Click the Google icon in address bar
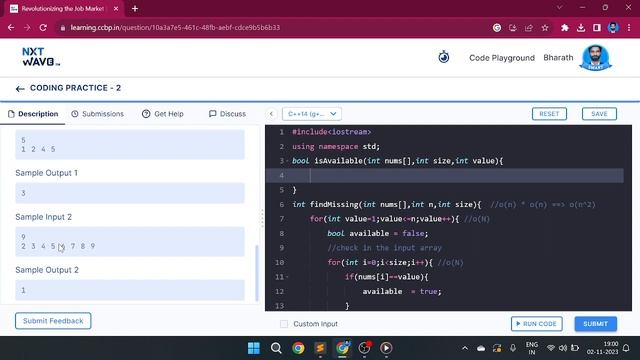Image resolution: width=640 pixels, height=360 pixels. (497, 28)
